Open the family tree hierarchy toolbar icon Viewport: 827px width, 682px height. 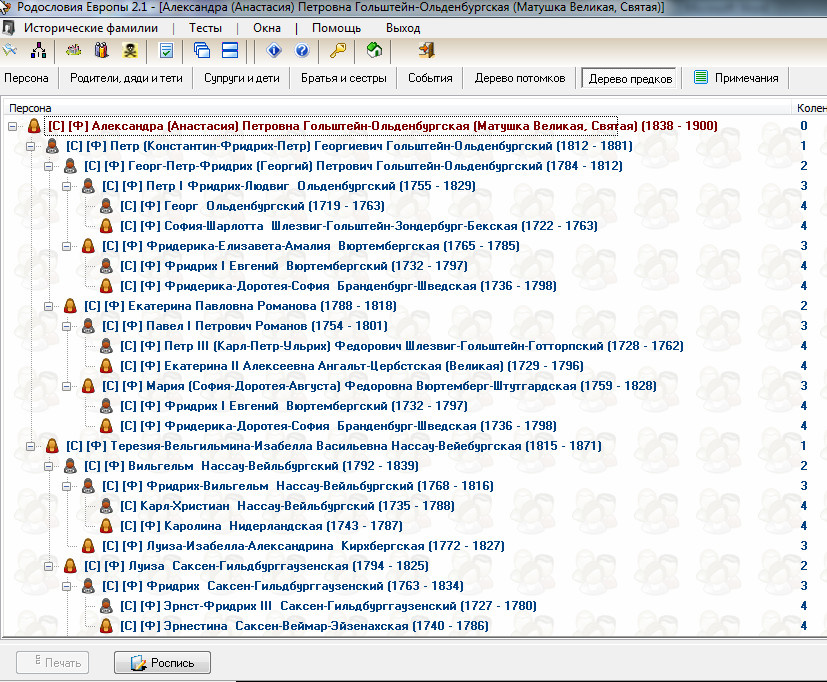(x=39, y=51)
